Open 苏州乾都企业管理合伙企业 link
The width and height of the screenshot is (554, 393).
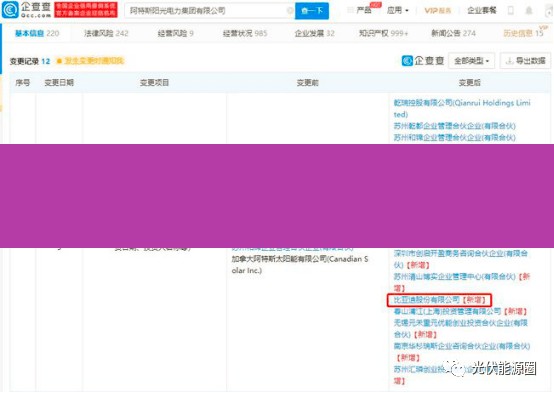coord(455,126)
